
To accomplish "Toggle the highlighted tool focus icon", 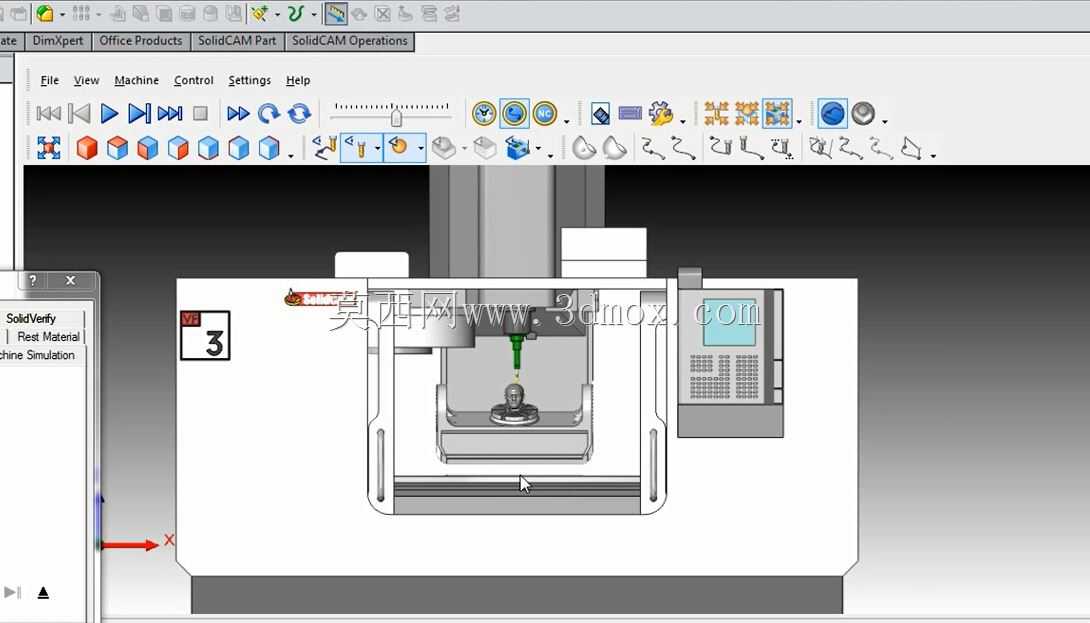I will point(357,148).
